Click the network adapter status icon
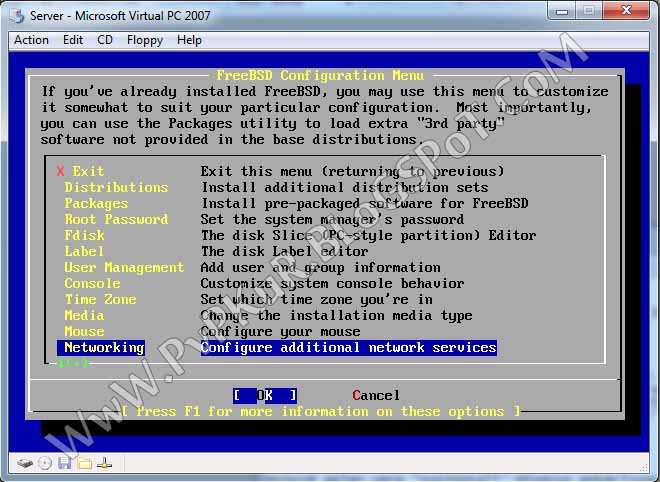The image size is (660, 482). [104, 463]
